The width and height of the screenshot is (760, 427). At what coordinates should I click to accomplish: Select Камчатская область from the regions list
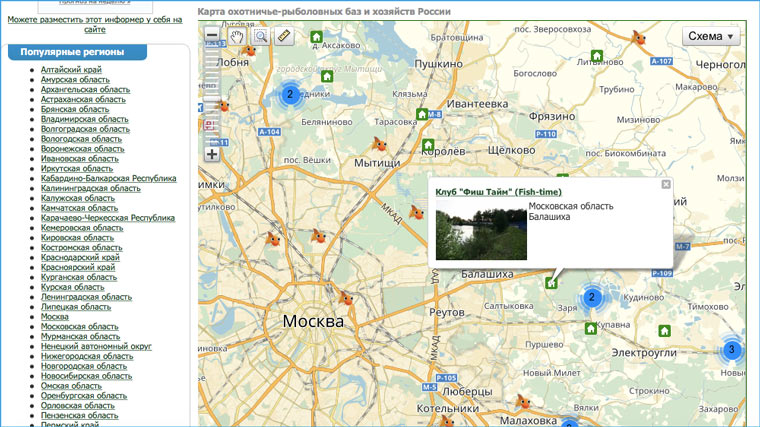click(x=79, y=208)
